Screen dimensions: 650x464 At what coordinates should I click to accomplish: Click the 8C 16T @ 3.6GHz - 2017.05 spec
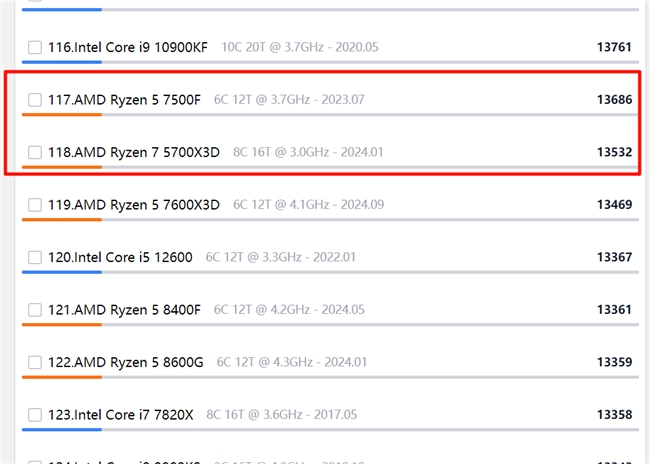tap(281, 415)
